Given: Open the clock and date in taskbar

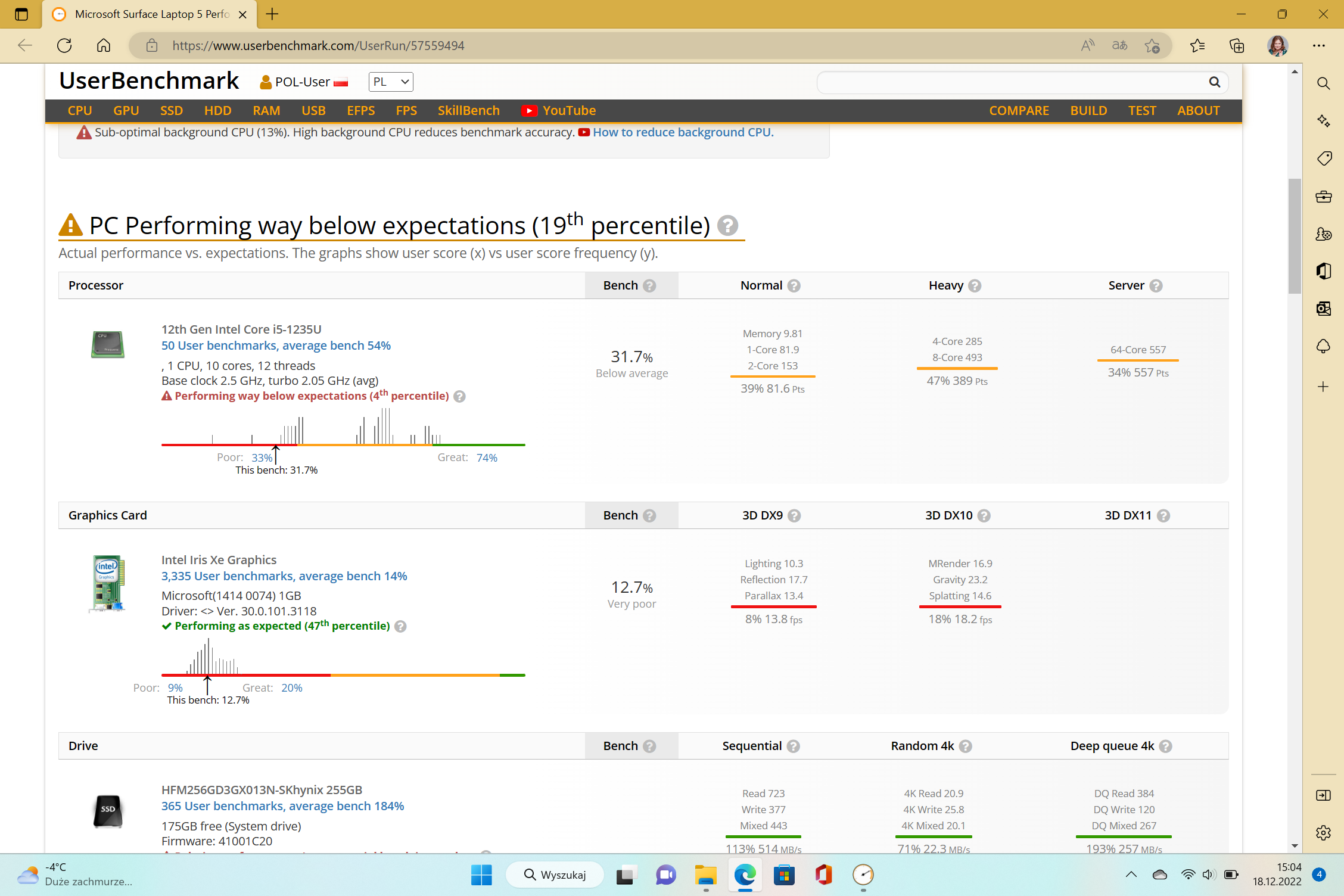Looking at the screenshot, I should pos(1277,875).
